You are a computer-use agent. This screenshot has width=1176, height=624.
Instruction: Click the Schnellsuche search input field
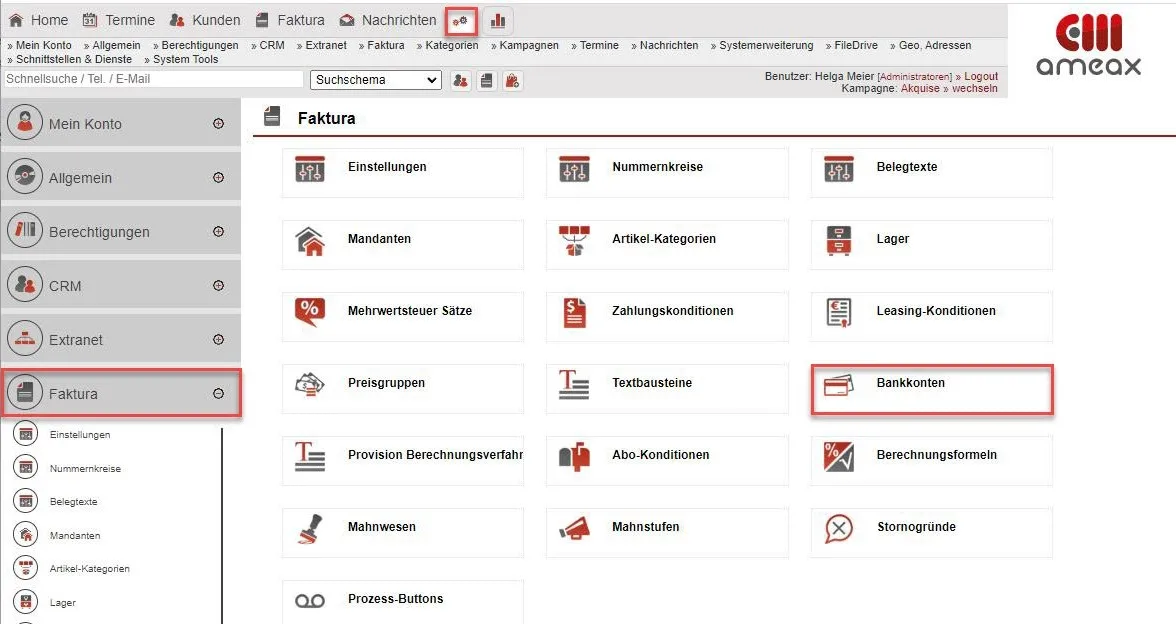pos(153,79)
